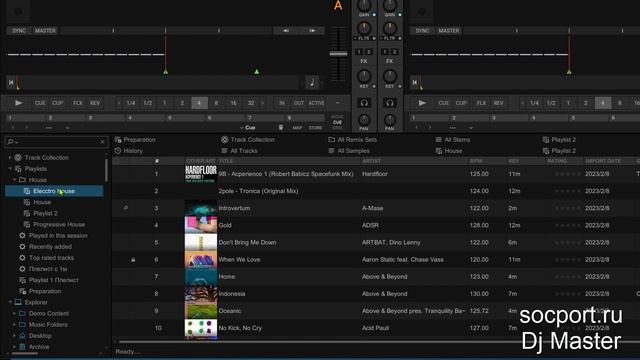This screenshot has height=360, width=640.
Task: Toggle SYNC on the right deck
Action: tap(422, 31)
